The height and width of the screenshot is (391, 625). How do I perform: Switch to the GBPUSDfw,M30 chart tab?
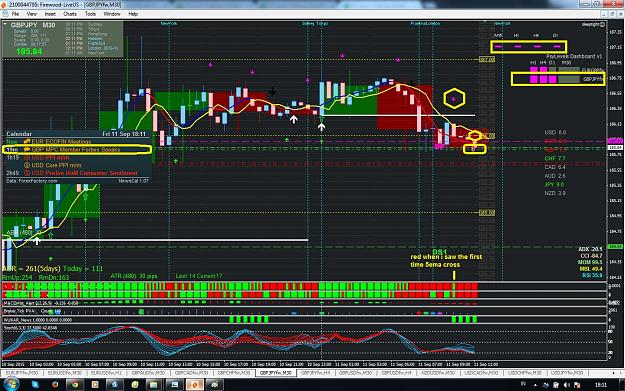355,373
